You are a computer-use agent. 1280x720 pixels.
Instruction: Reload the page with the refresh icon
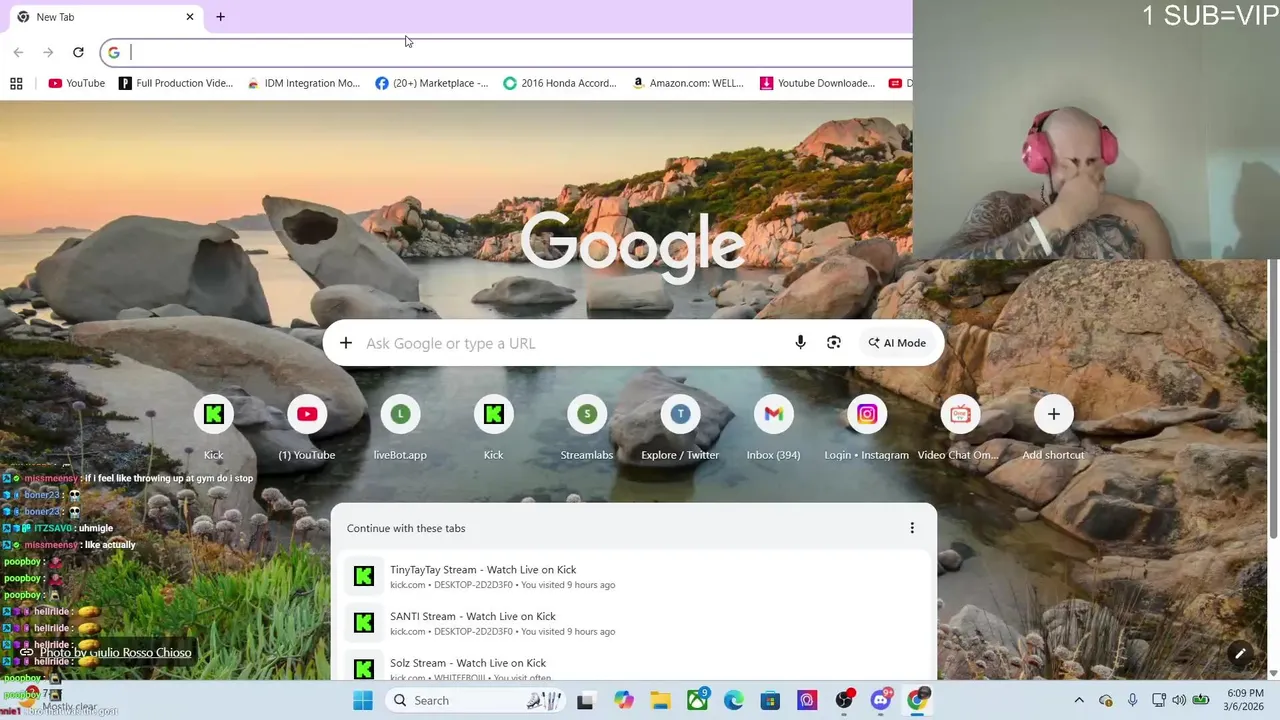tap(78, 52)
